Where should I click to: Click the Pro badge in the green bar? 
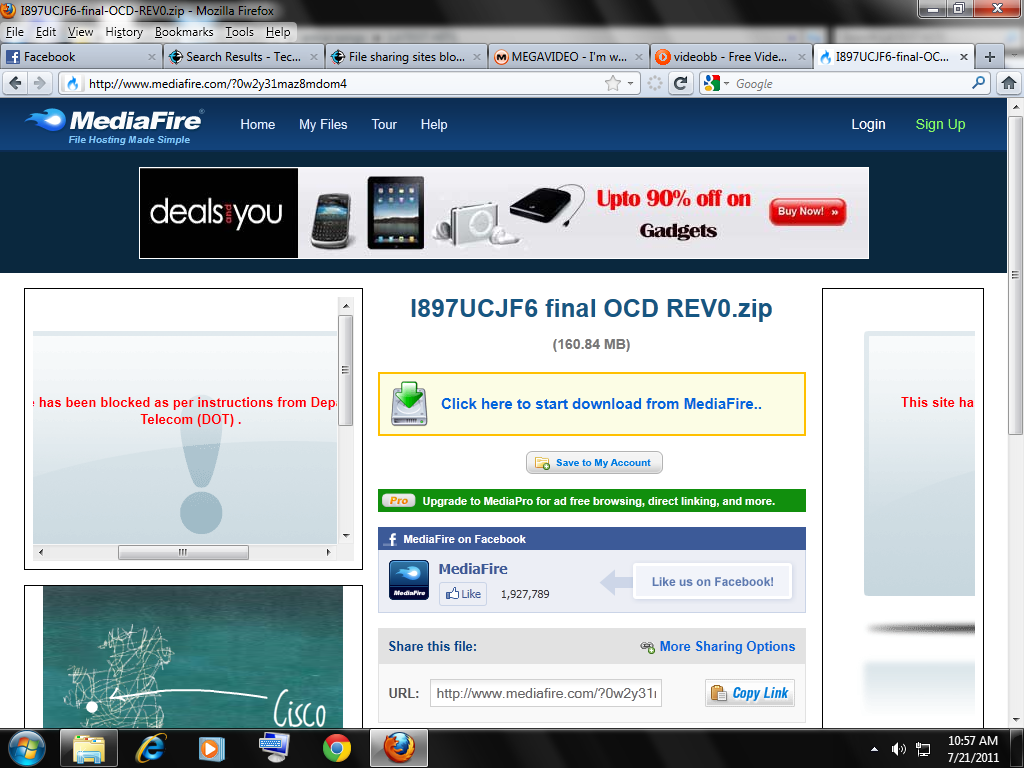398,501
